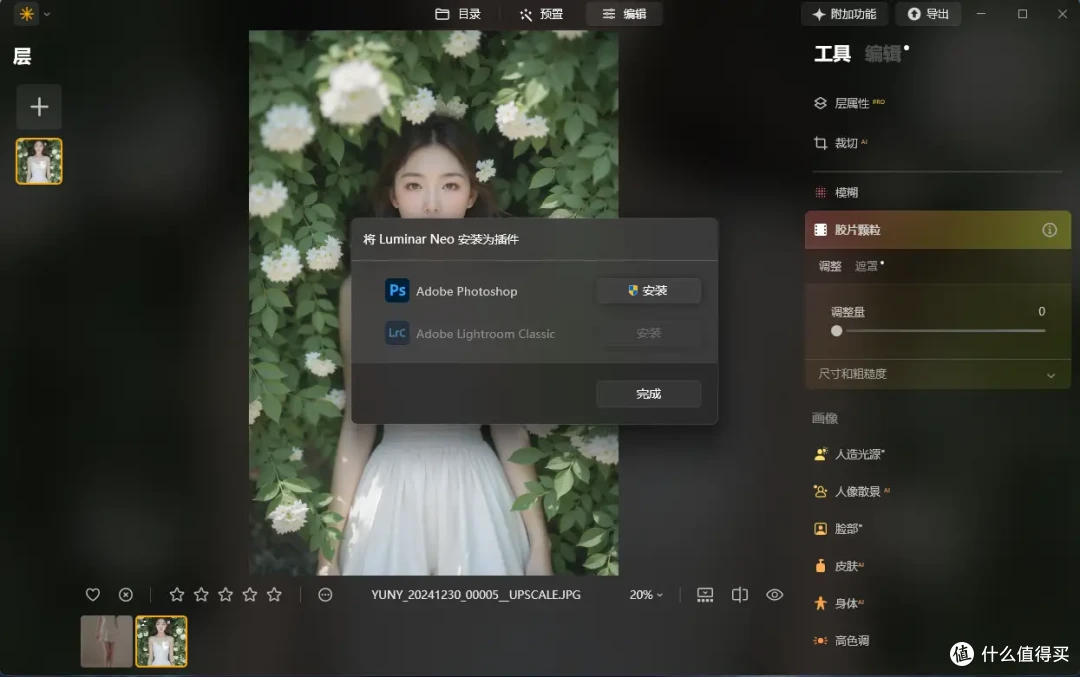Click the Photoshop Ps icon in dialog
Image resolution: width=1080 pixels, height=677 pixels.
pos(397,291)
